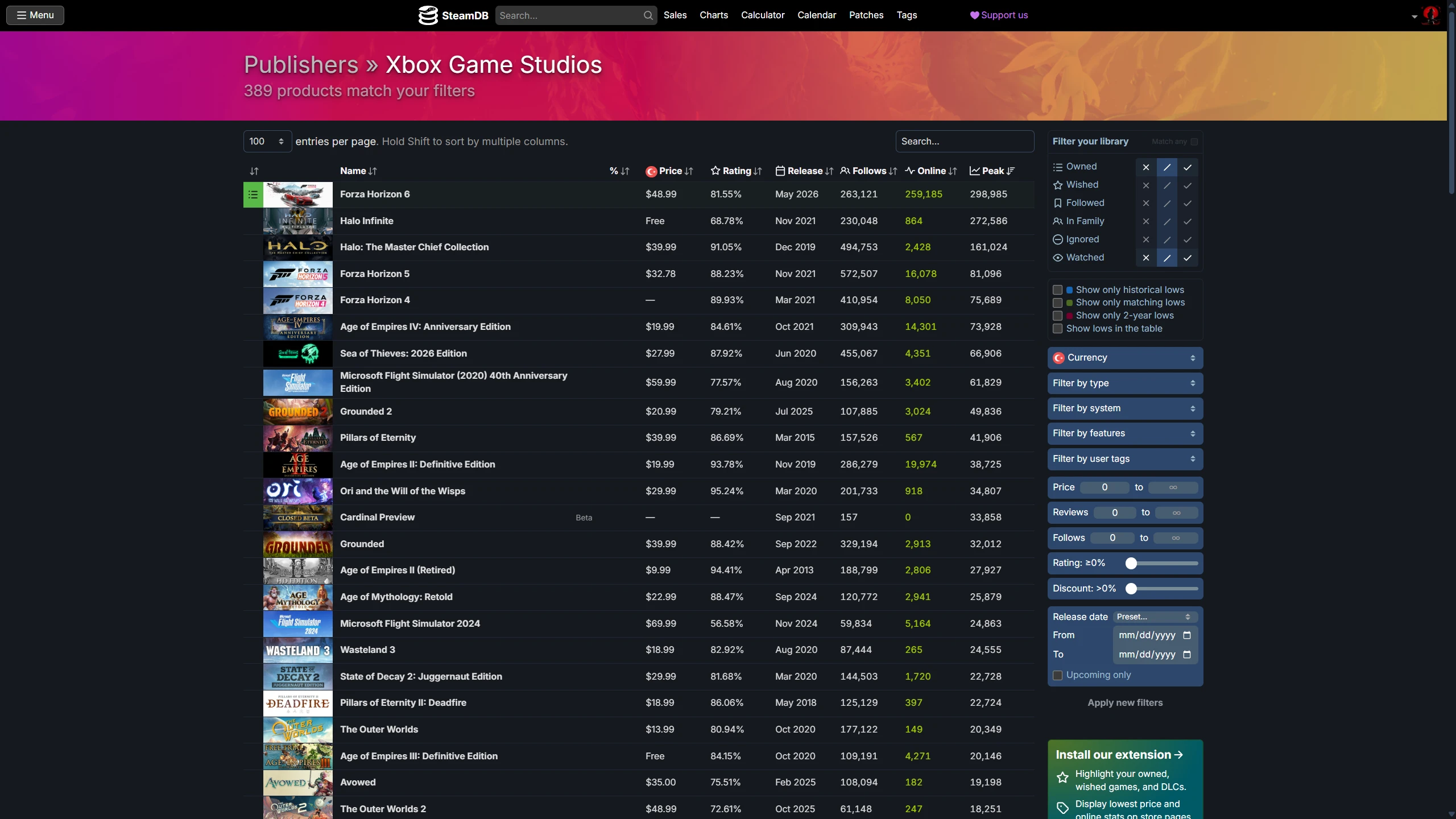
Task: Sort table by percent discount column
Action: (619, 171)
